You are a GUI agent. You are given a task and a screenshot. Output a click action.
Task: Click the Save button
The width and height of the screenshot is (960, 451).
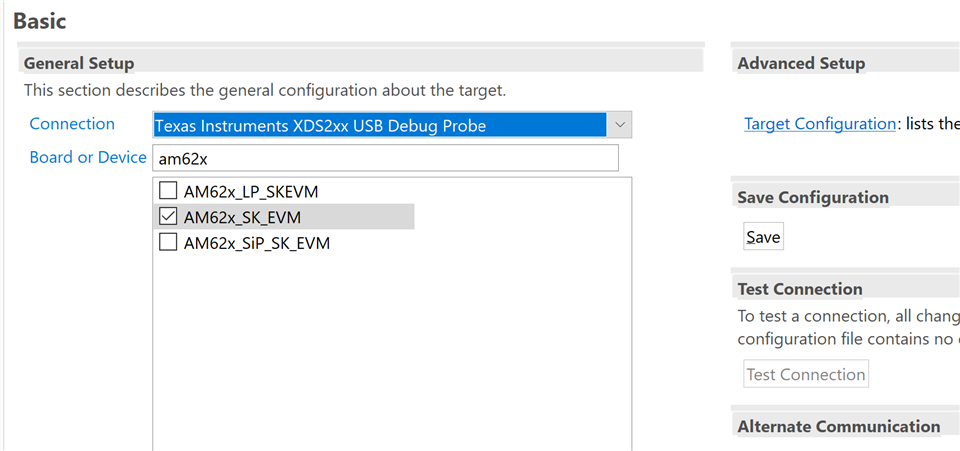tap(763, 237)
